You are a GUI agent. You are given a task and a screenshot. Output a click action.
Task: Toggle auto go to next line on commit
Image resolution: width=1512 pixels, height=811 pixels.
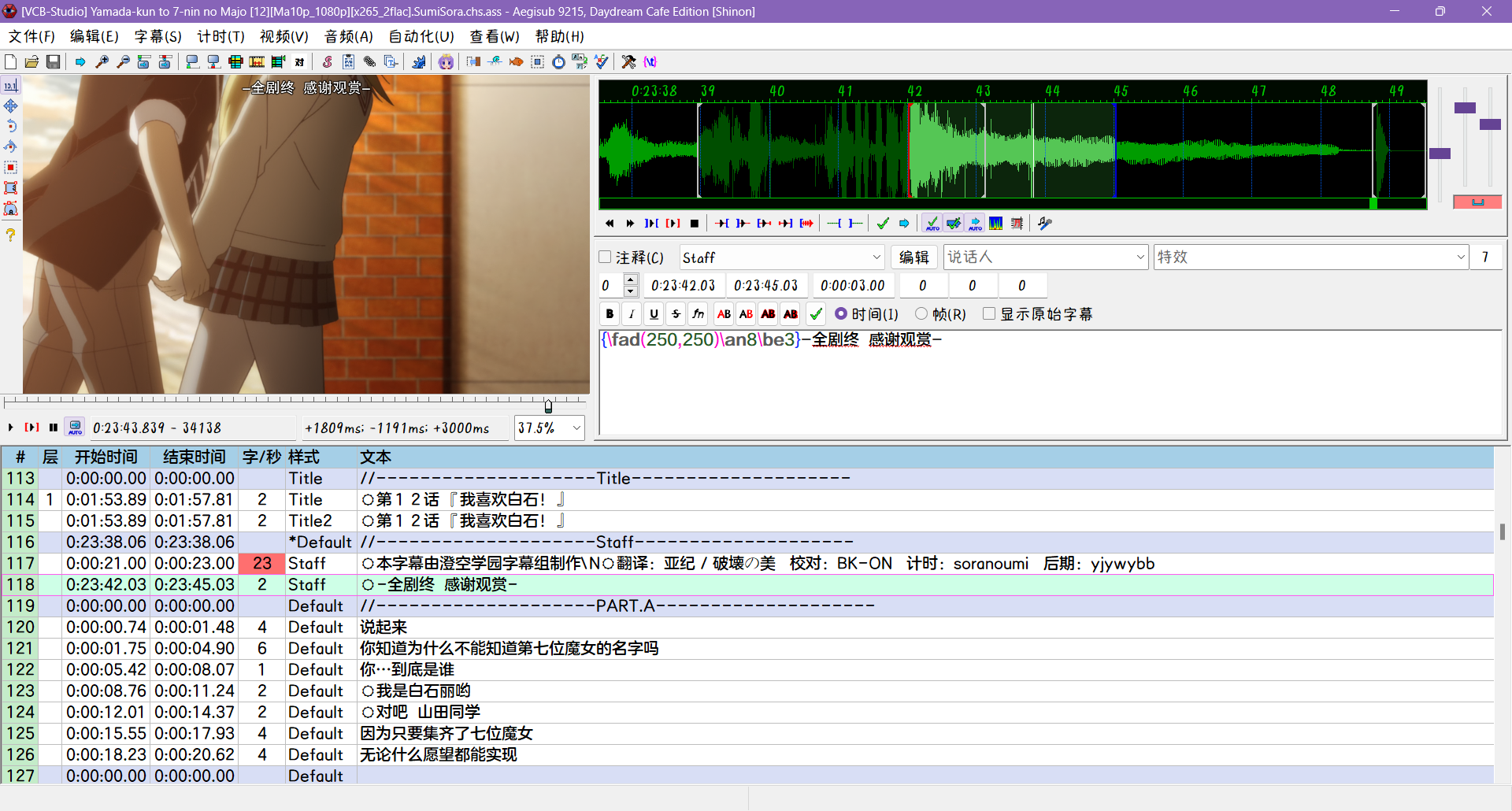954,224
